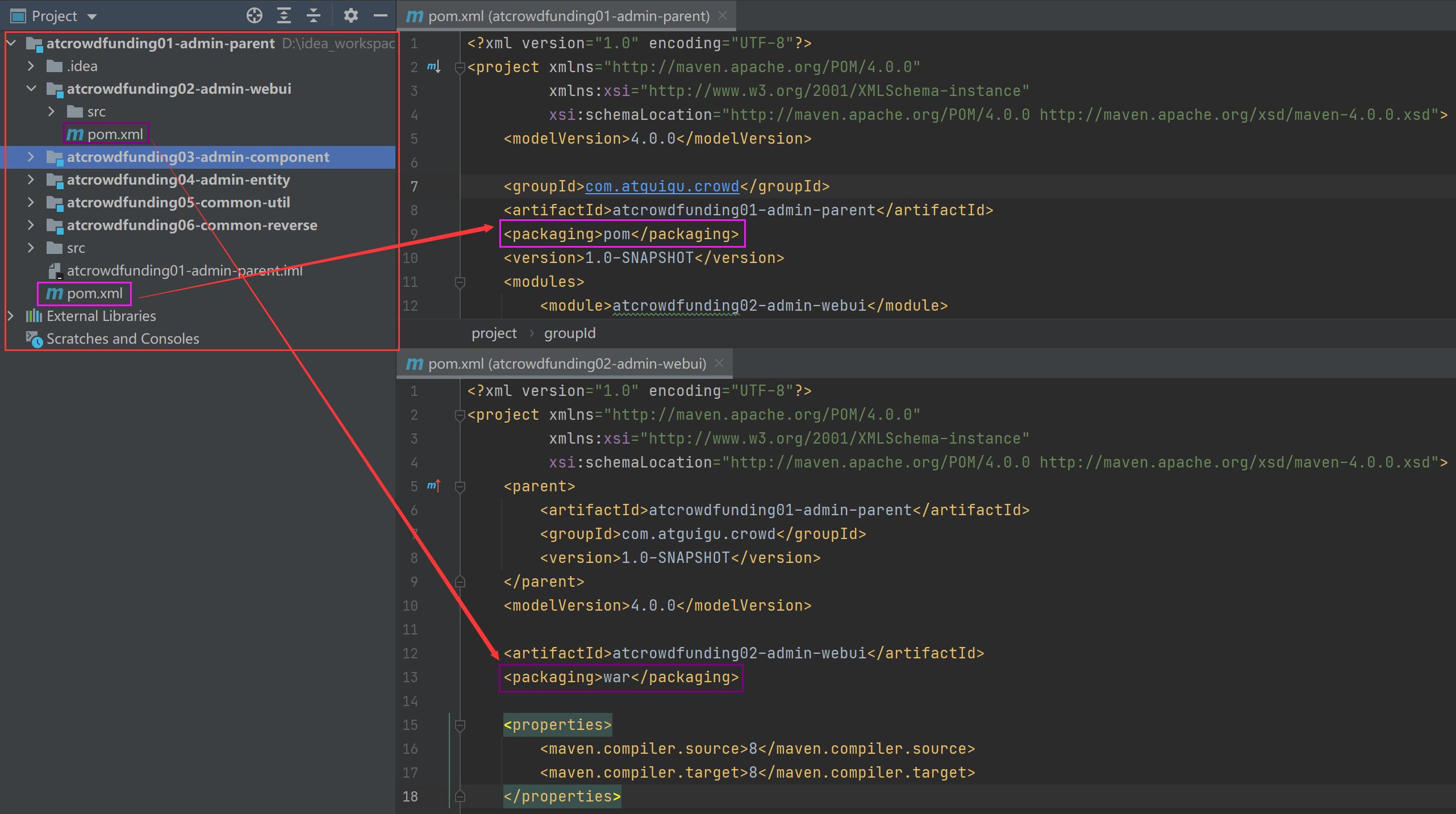1456x814 pixels.
Task: Fold the properties tag, line 15
Action: (460, 725)
